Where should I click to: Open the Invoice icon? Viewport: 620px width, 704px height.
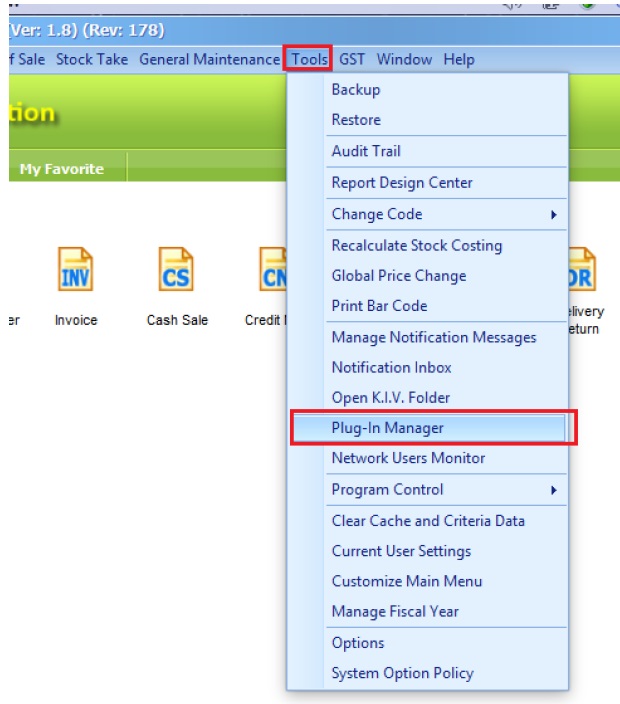pyautogui.click(x=75, y=272)
